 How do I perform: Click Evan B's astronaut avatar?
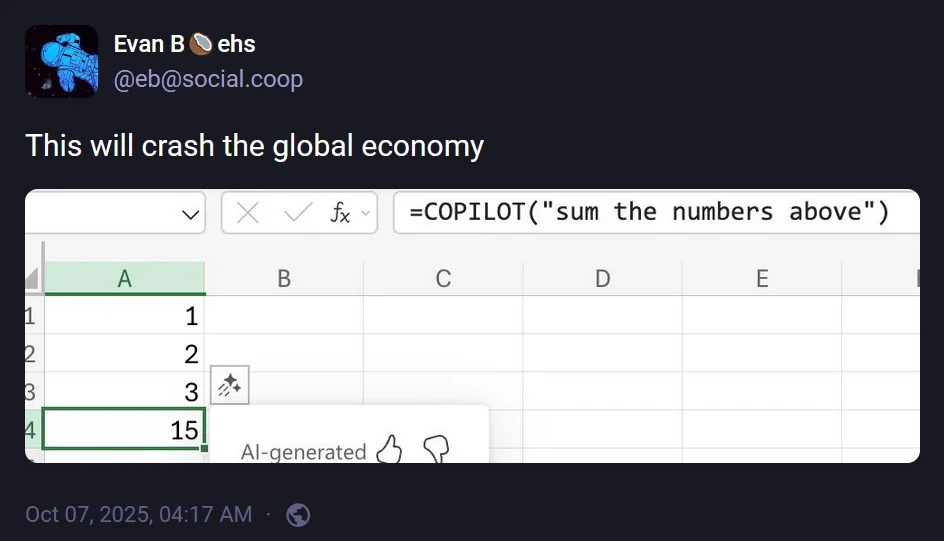pyautogui.click(x=61, y=61)
